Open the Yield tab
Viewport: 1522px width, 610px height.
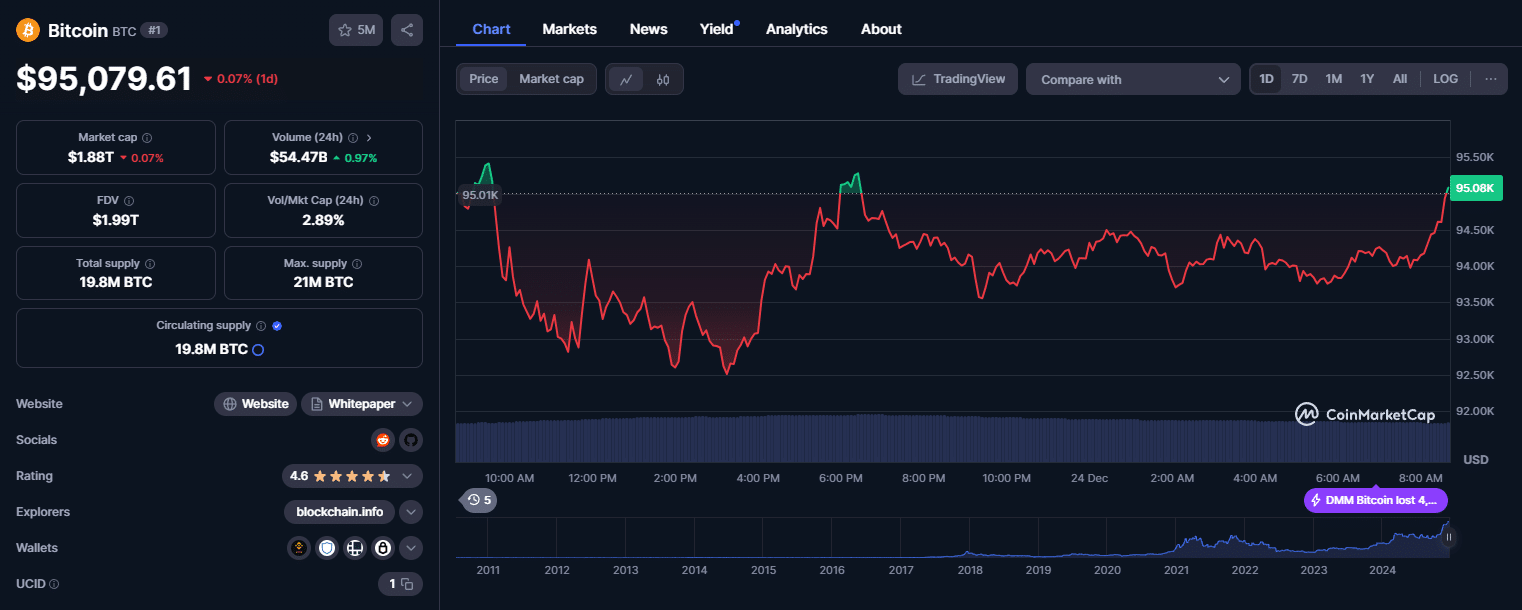point(717,29)
